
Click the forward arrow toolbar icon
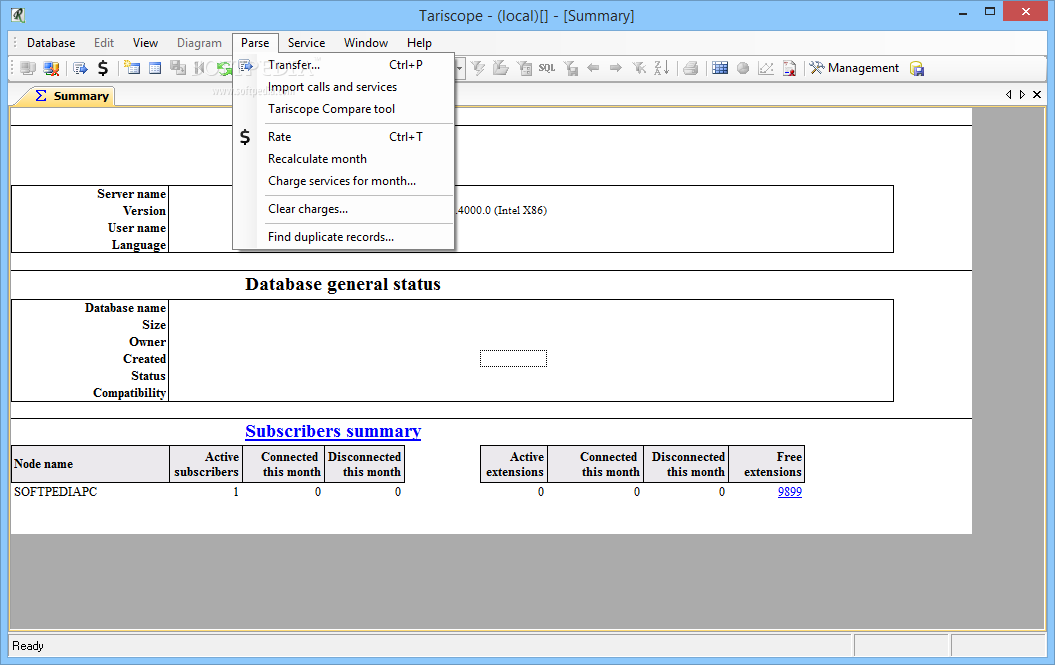point(616,68)
